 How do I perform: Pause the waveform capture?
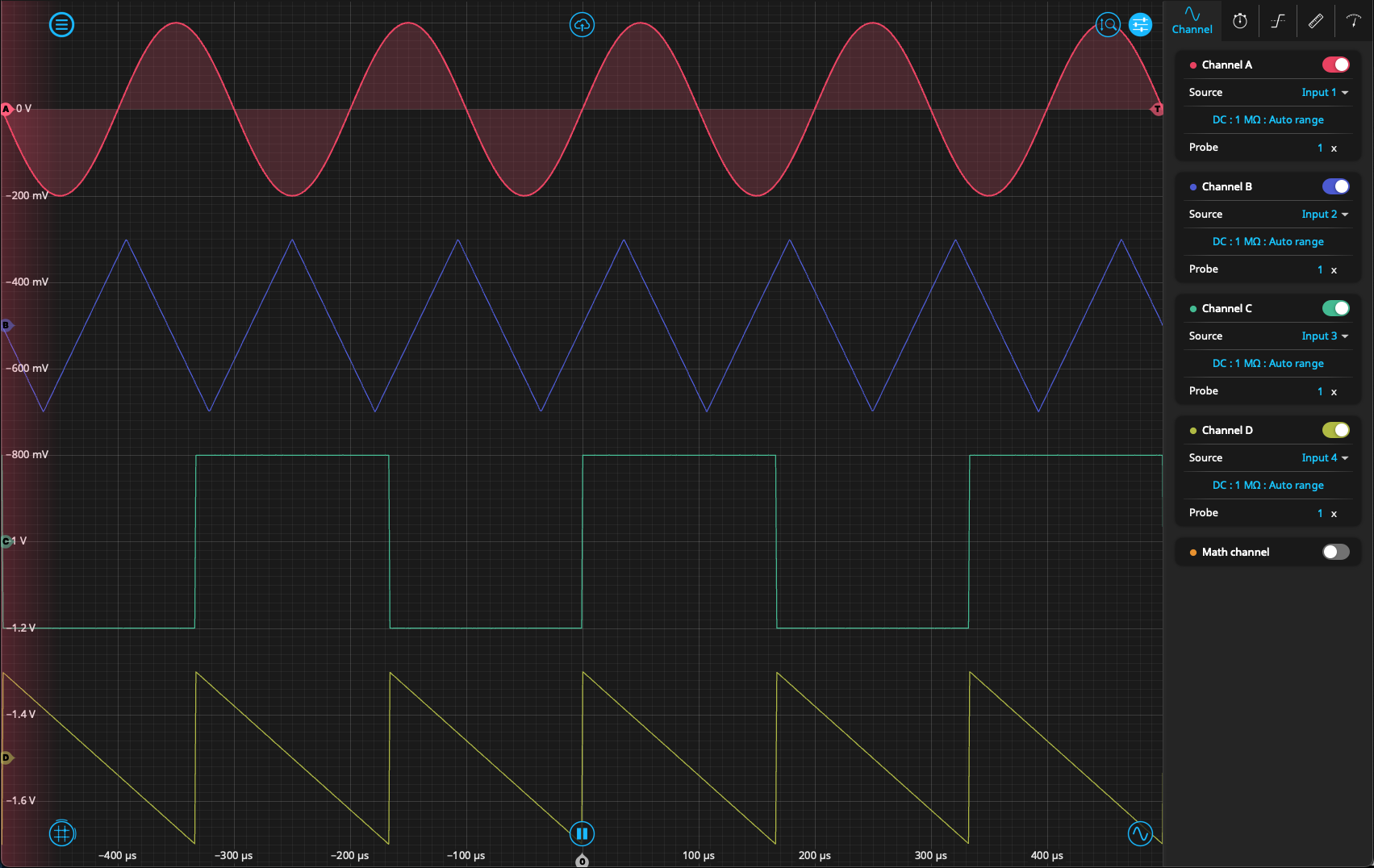582,833
